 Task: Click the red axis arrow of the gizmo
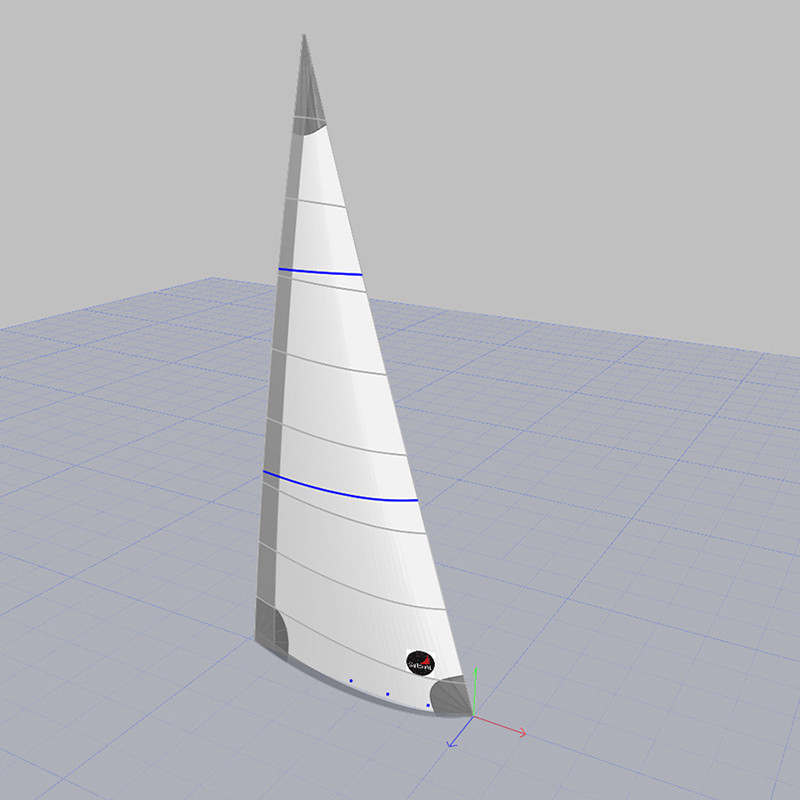(512, 731)
